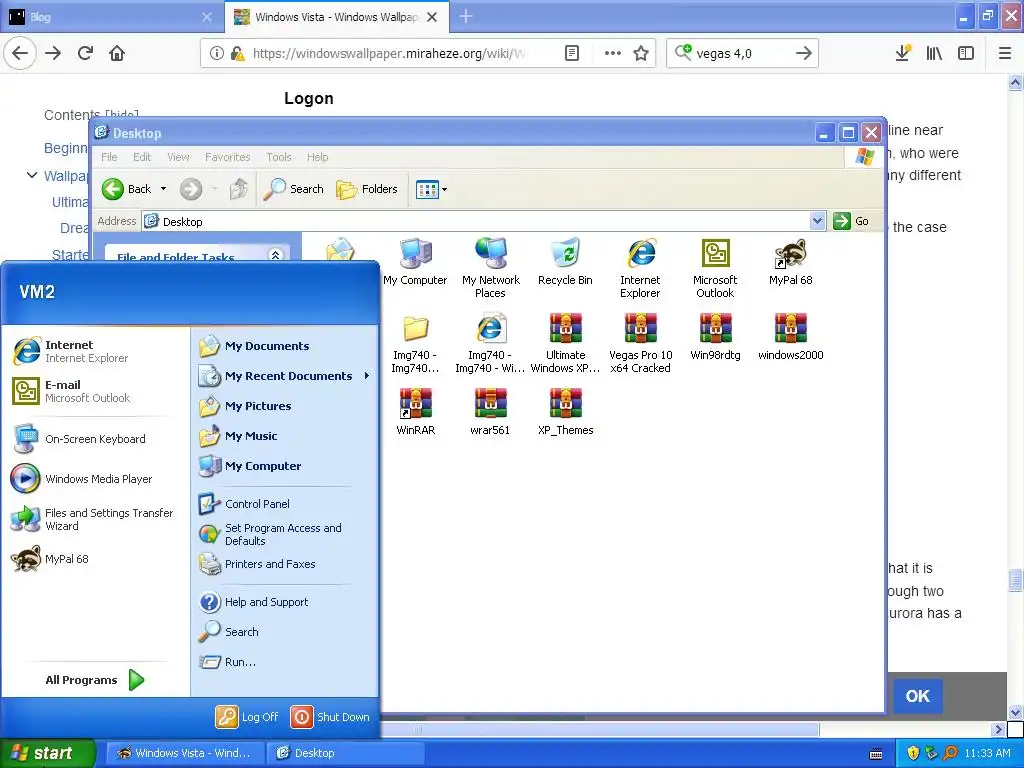Screen dimensions: 1024x768
Task: Open the Tools menu
Action: [279, 157]
